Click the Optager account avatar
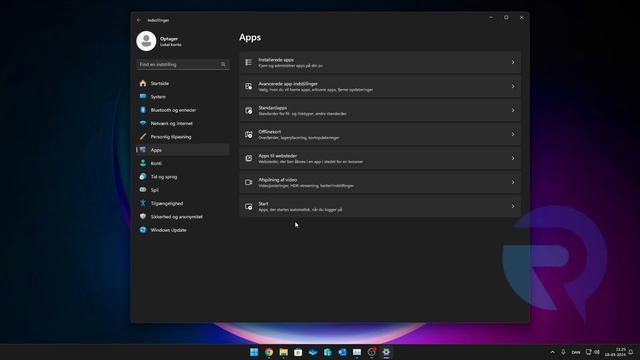 click(x=146, y=41)
